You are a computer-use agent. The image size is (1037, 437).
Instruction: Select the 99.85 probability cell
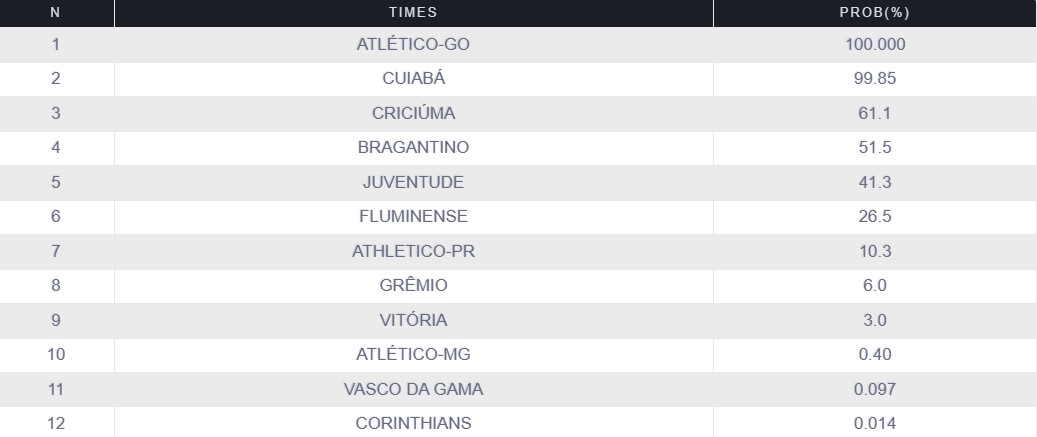(875, 79)
